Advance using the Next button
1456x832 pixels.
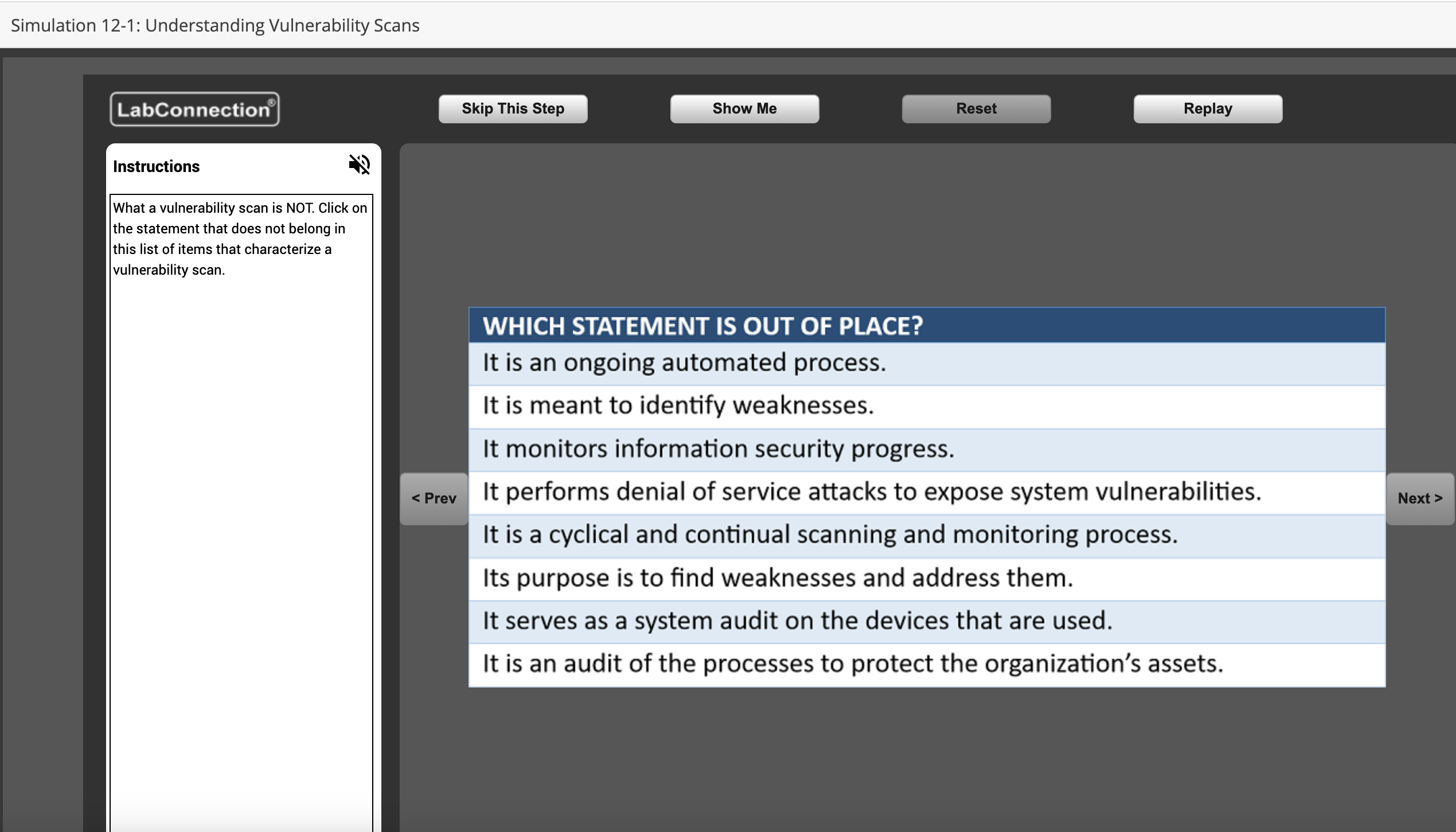click(1419, 498)
